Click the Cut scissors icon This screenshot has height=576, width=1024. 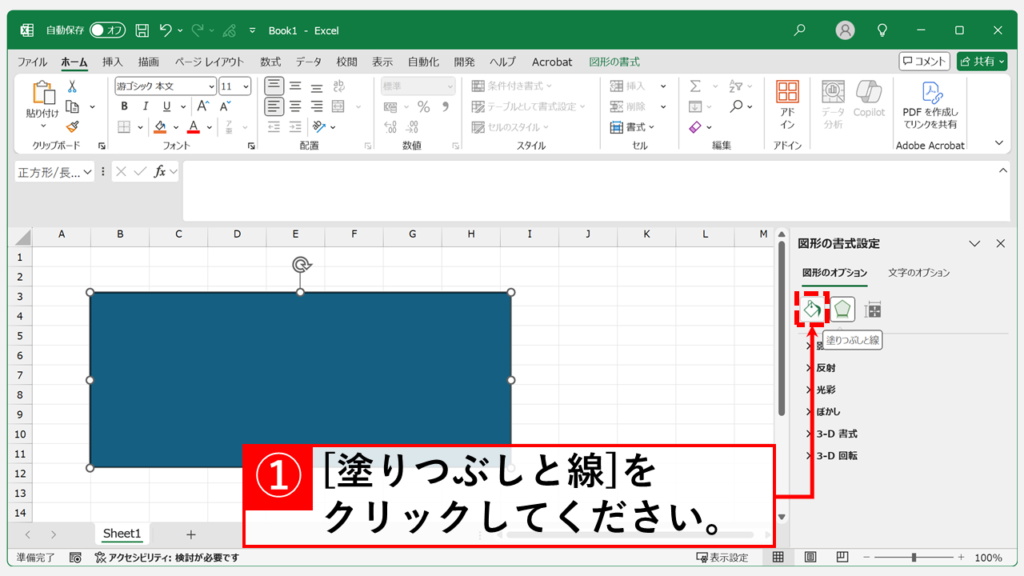[x=72, y=87]
